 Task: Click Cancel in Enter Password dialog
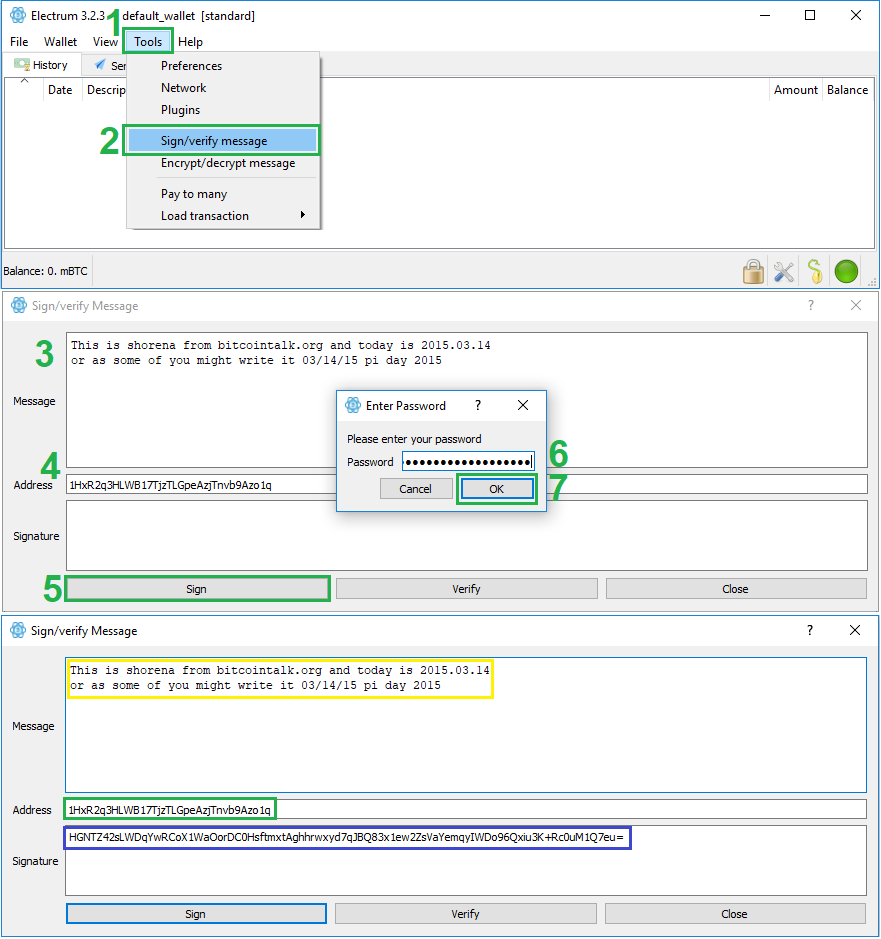[416, 489]
